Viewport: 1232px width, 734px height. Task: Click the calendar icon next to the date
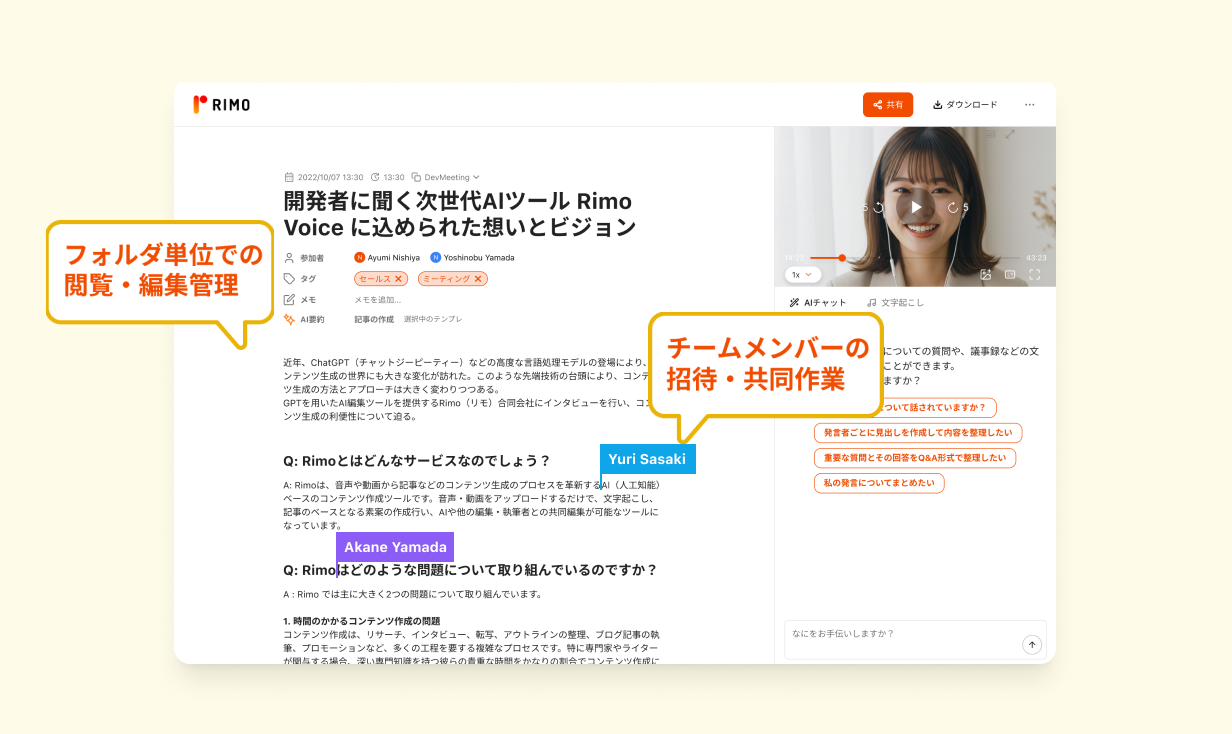coord(289,177)
